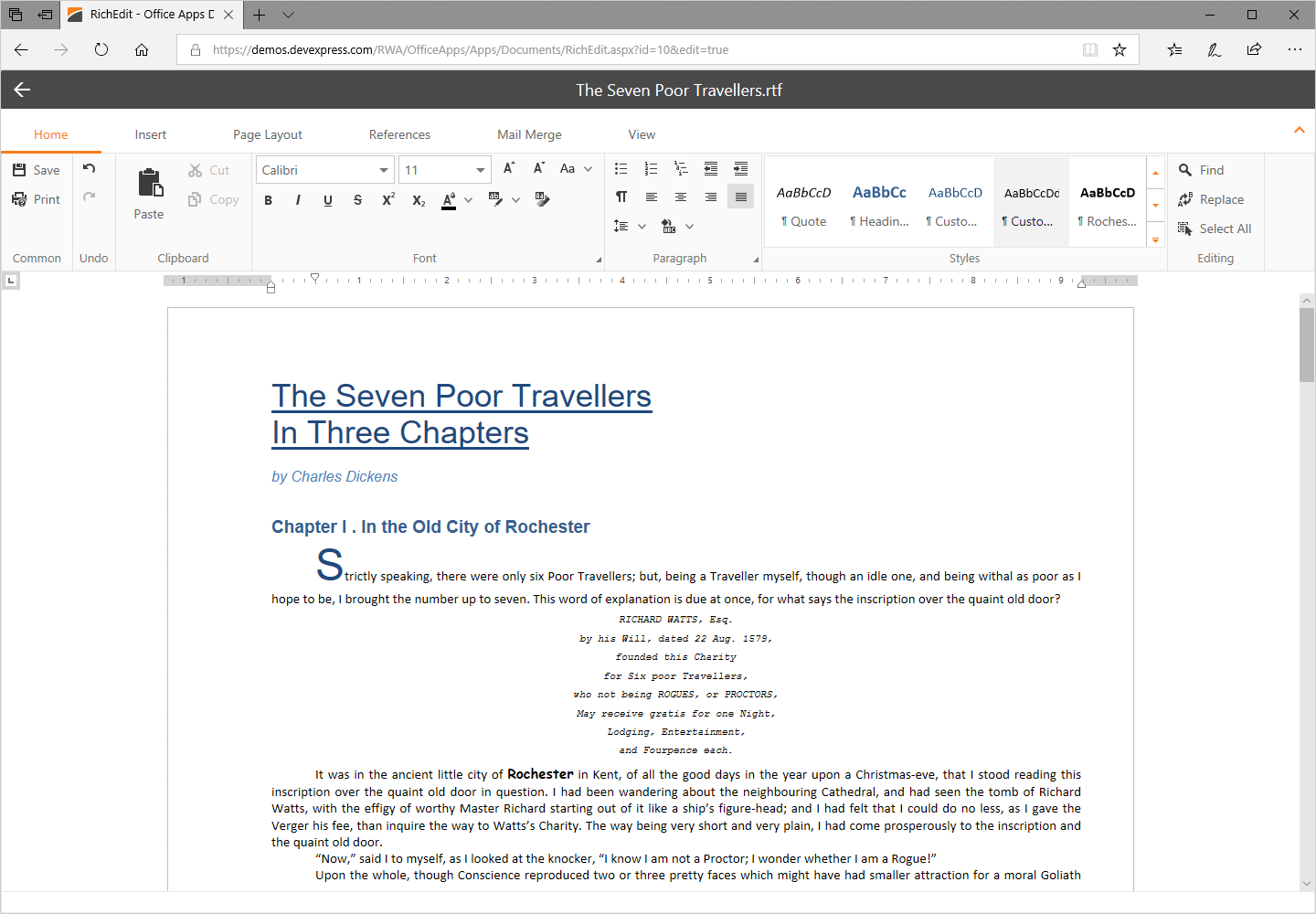The height and width of the screenshot is (914, 1316).
Task: Decrease paragraph indent
Action: click(x=711, y=169)
